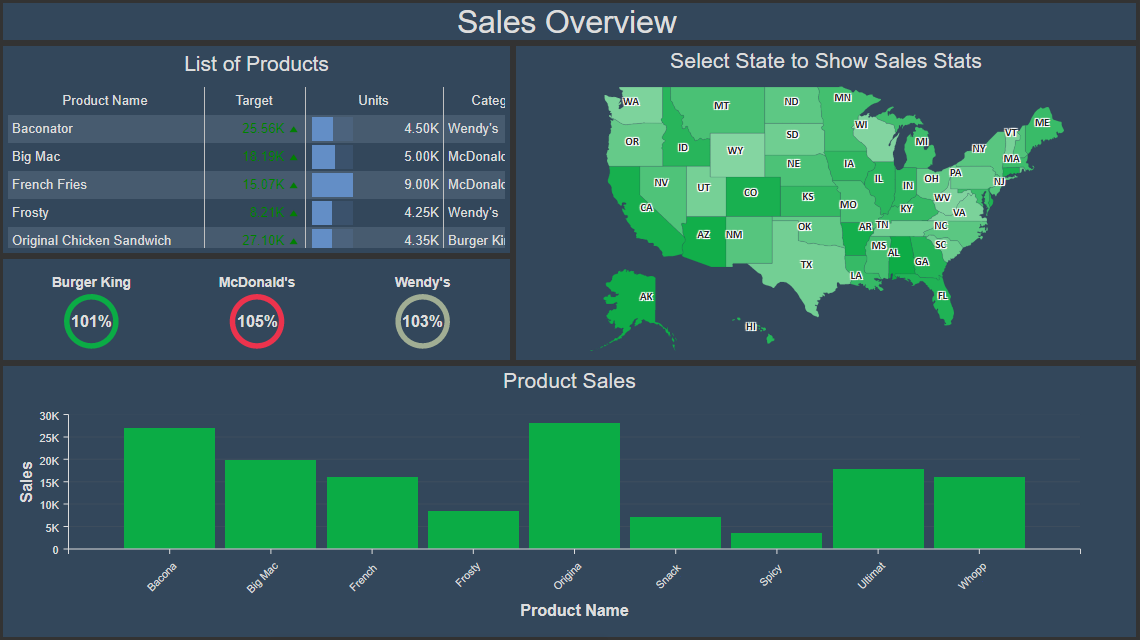Image resolution: width=1140 pixels, height=640 pixels.
Task: Click the Sales Overview title bar
Action: (x=569, y=22)
